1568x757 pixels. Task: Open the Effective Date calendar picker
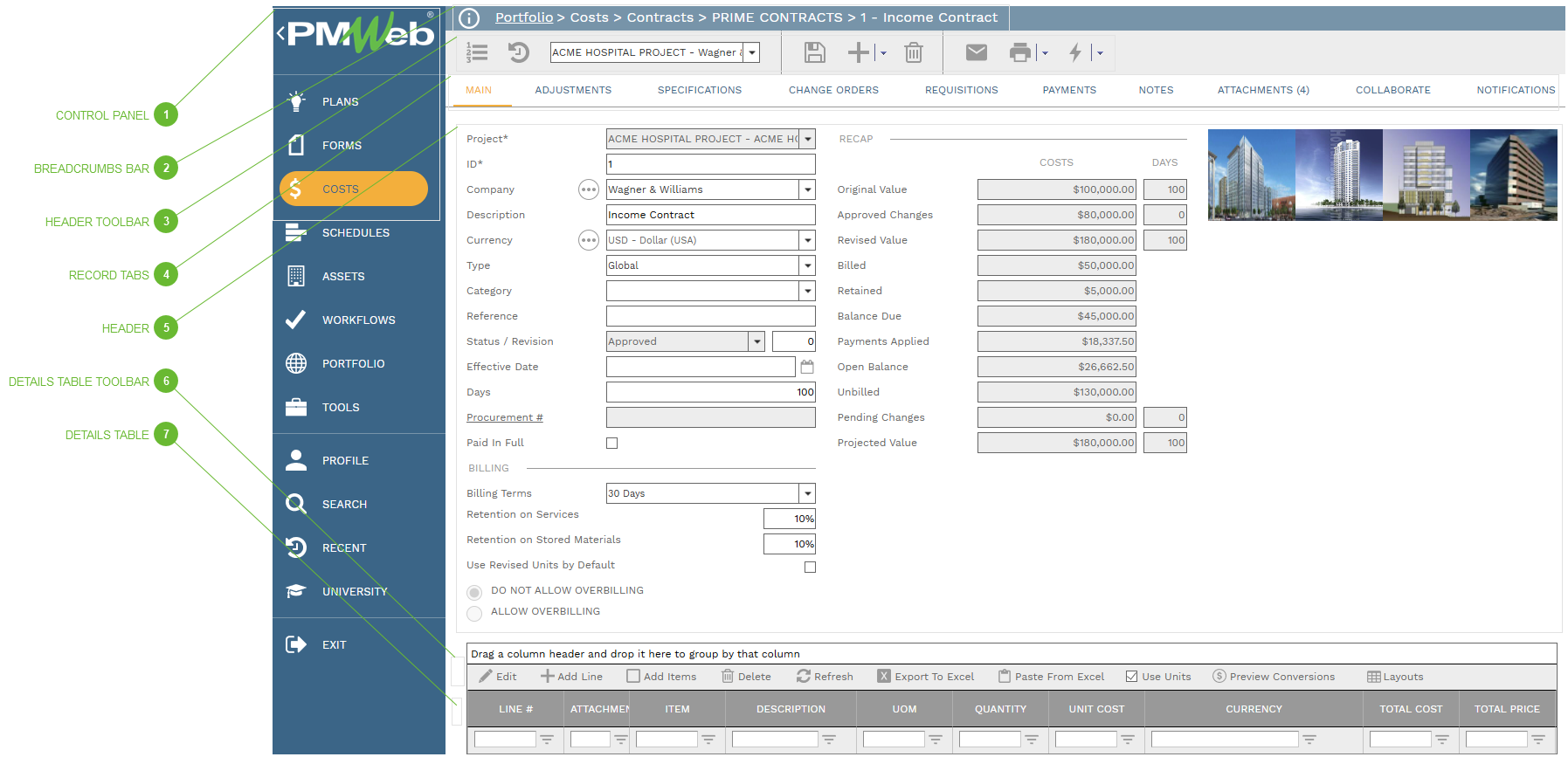807,367
